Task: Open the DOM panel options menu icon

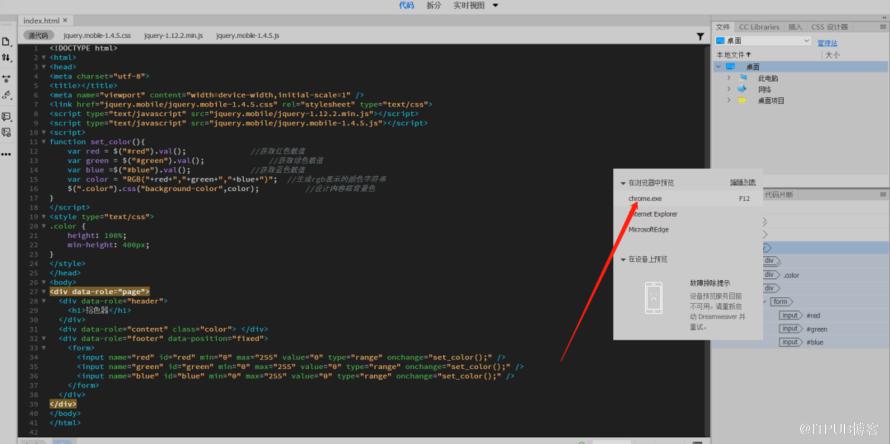Action: pyautogui.click(x=883, y=195)
